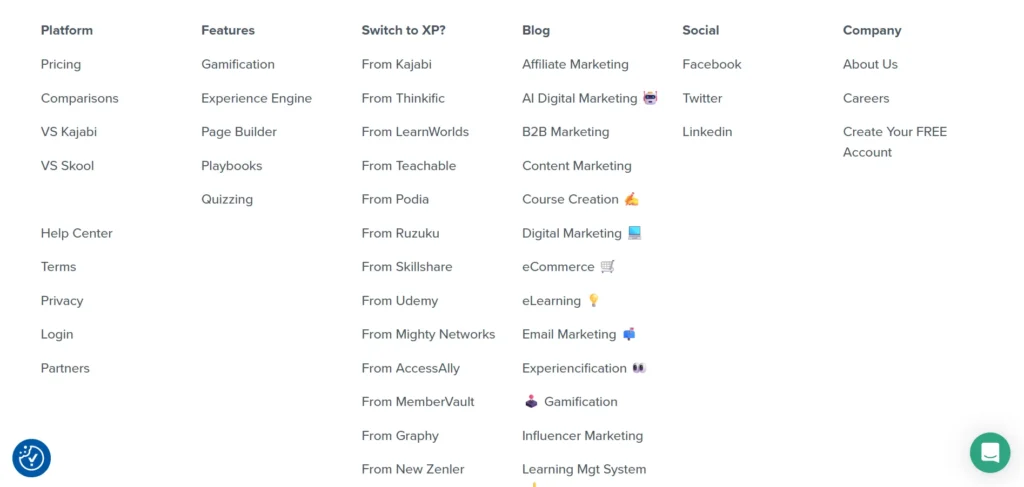Viewport: 1024px width, 487px height.
Task: Click the light bulb emoji next to eLearning
Action: click(593, 300)
